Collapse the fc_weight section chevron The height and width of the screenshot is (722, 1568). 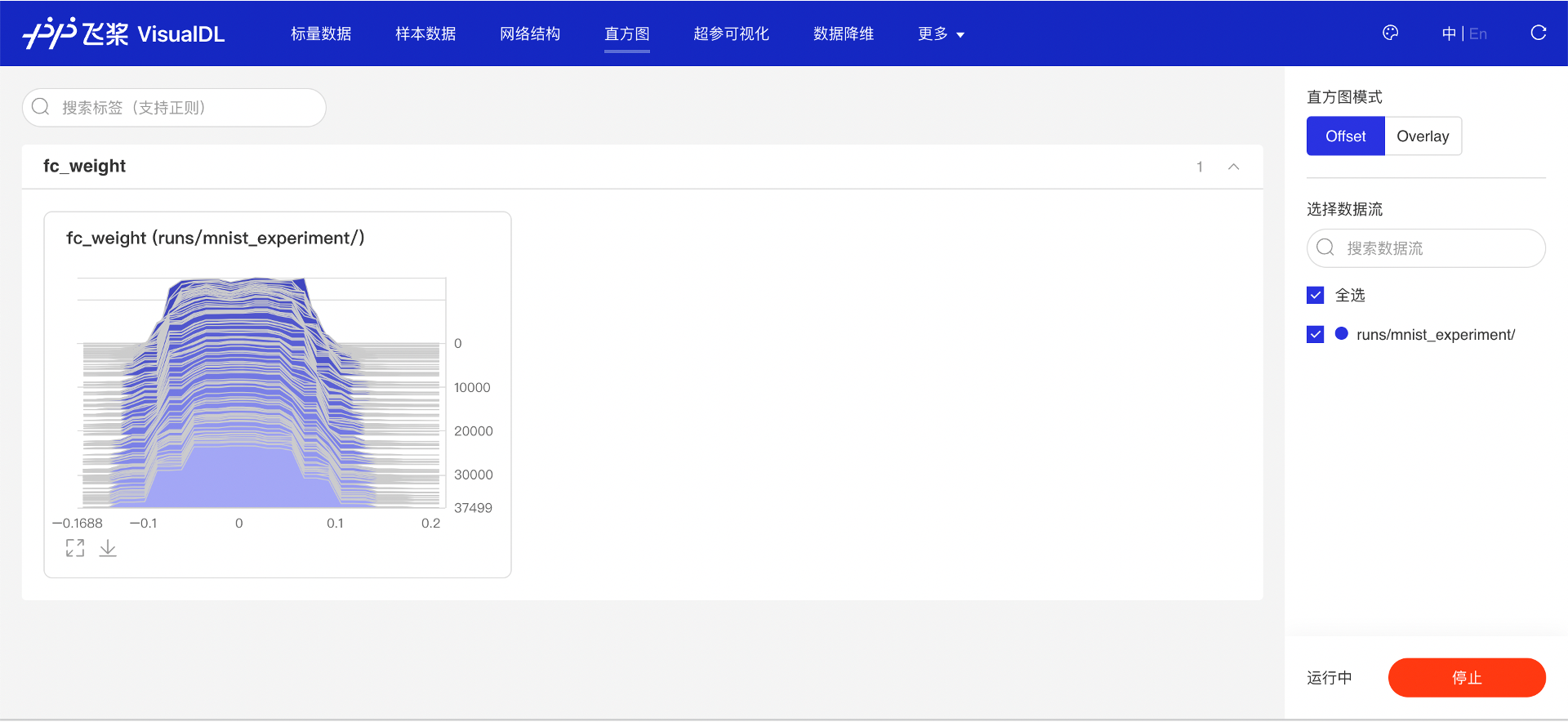(1233, 167)
